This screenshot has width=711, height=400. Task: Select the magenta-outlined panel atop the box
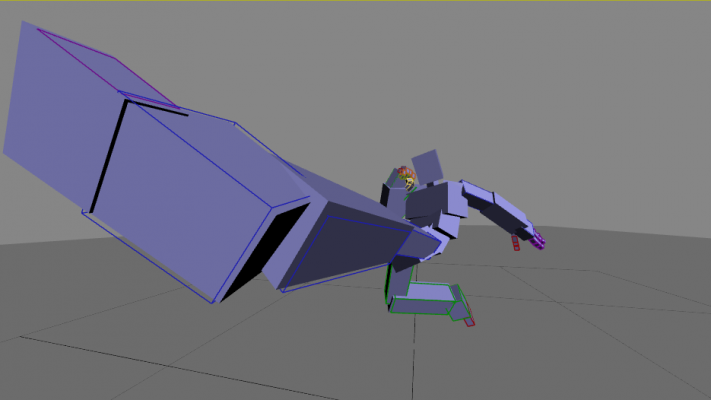(x=108, y=68)
